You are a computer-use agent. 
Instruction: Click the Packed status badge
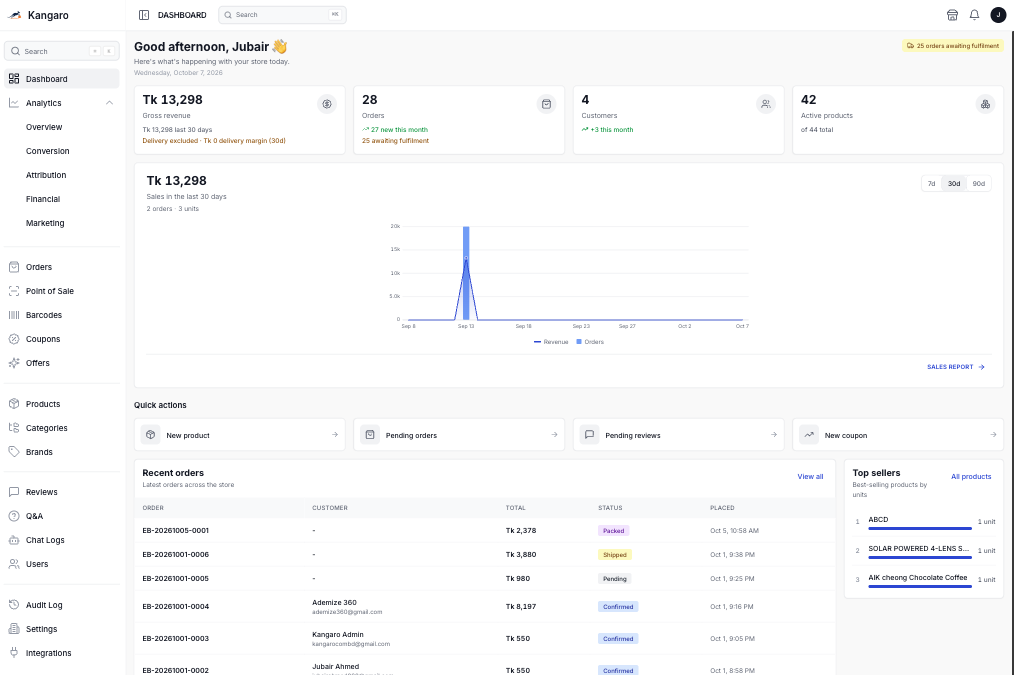pos(613,530)
